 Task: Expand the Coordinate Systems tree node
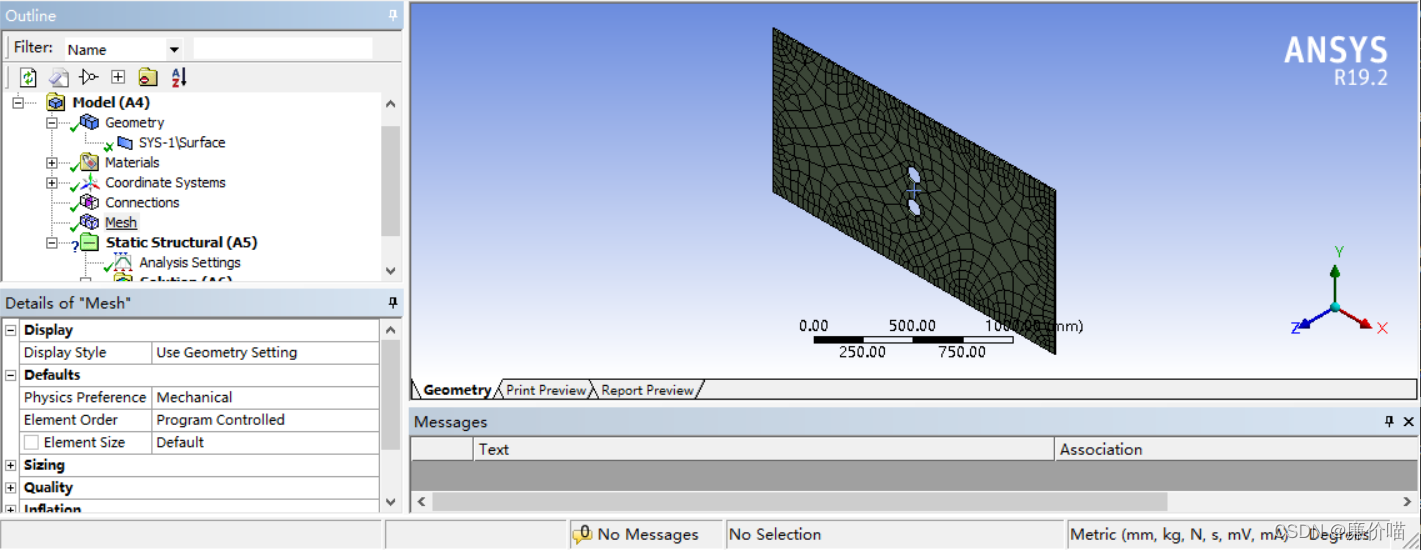52,182
